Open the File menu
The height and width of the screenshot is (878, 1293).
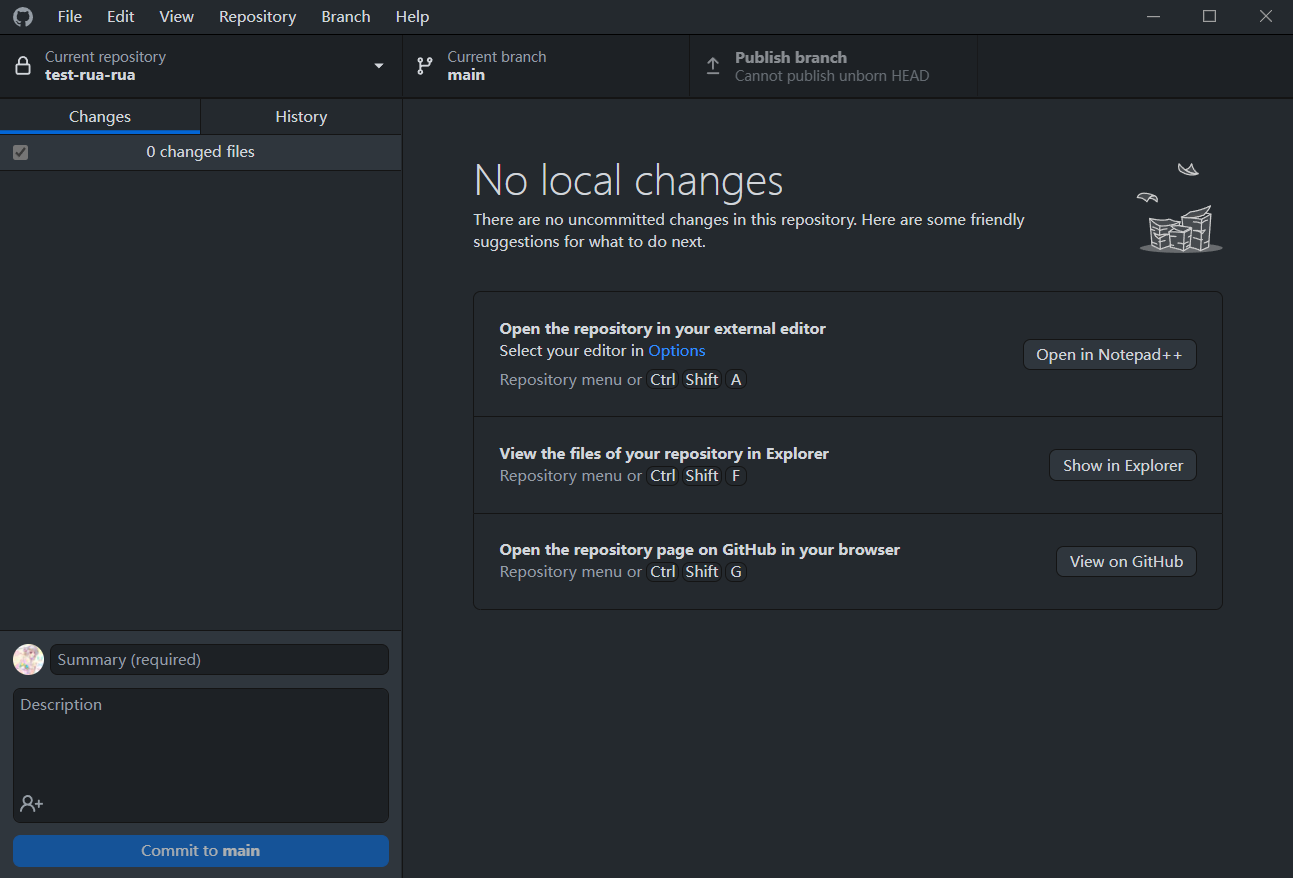point(70,17)
